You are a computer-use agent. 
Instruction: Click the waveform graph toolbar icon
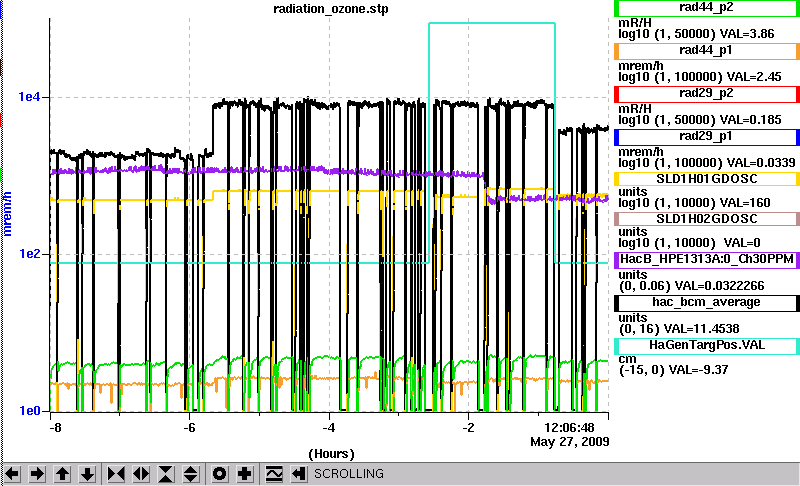274,474
